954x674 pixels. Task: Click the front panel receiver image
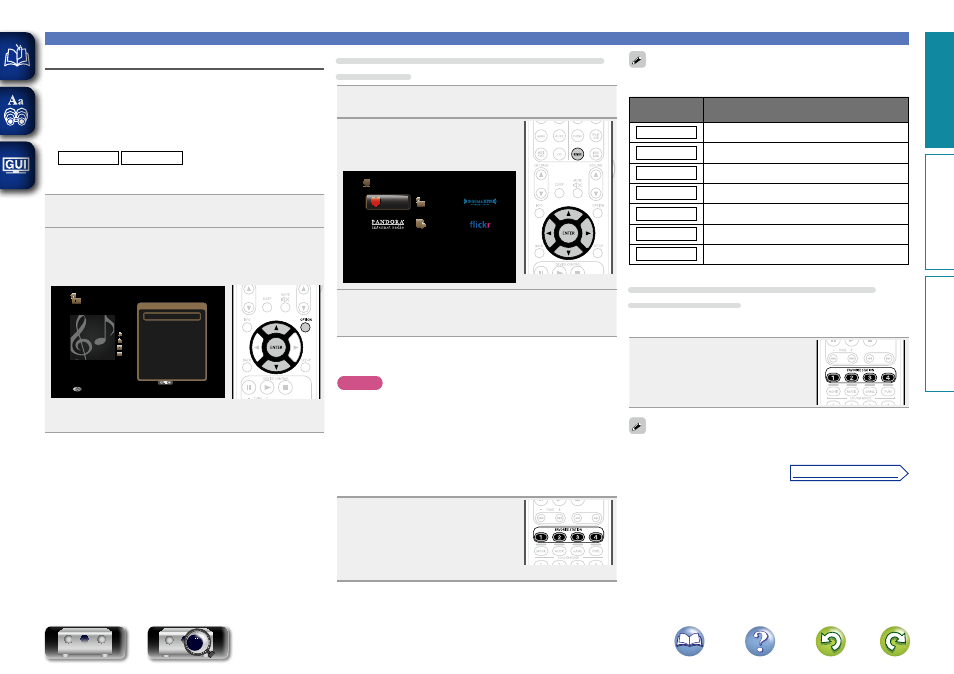(x=86, y=643)
